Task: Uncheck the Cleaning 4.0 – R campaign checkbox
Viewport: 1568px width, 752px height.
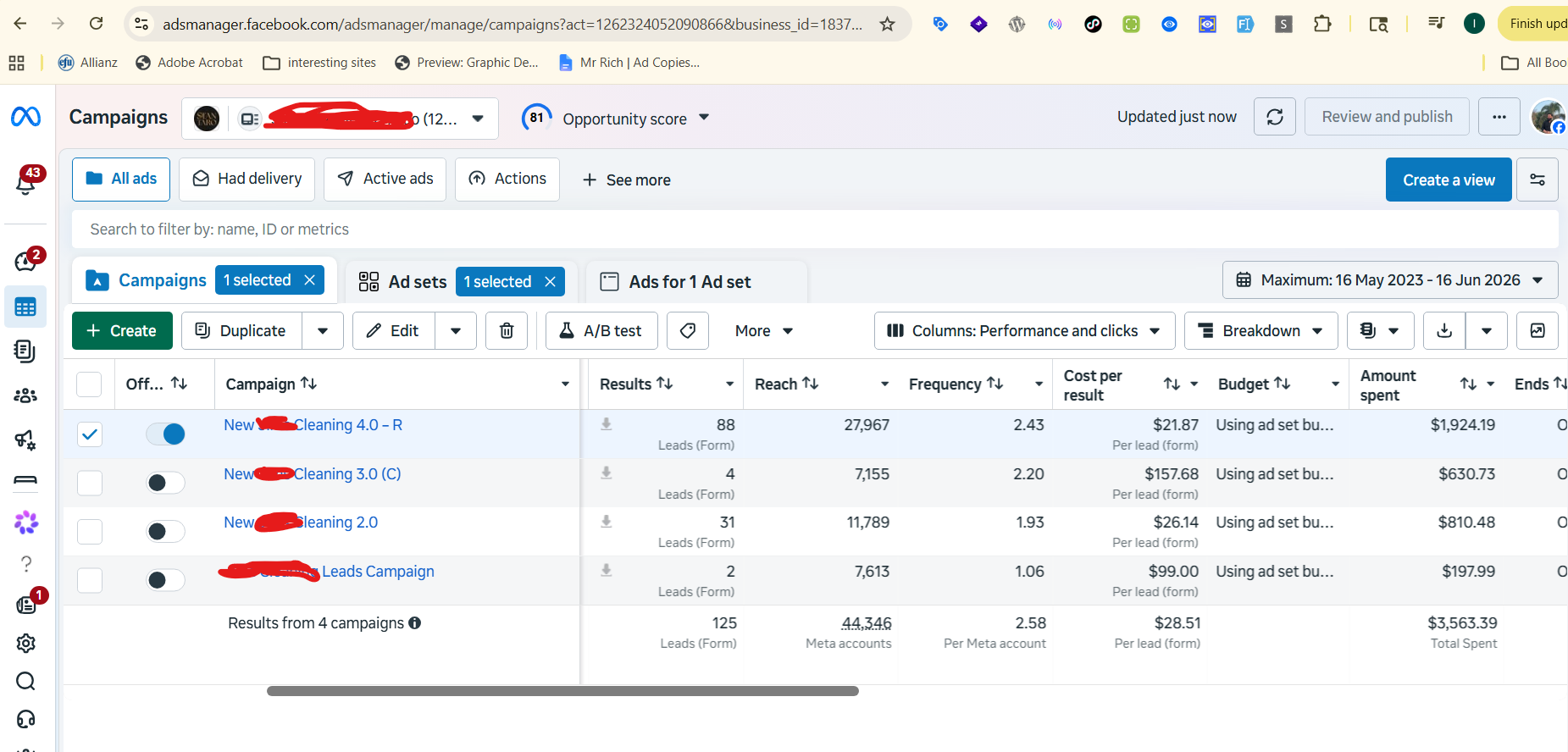Action: point(90,434)
